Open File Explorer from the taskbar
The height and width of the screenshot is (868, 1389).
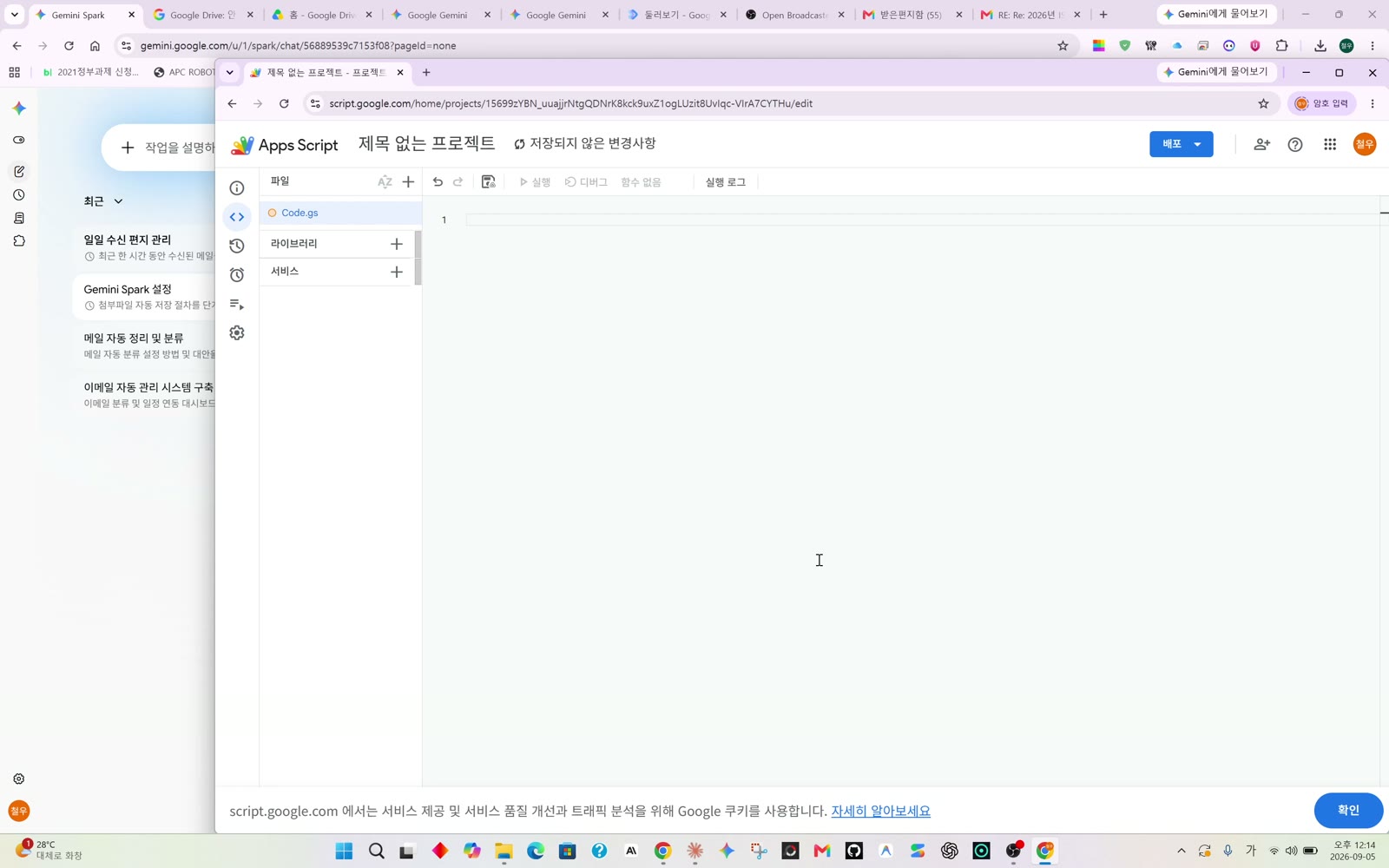click(504, 851)
